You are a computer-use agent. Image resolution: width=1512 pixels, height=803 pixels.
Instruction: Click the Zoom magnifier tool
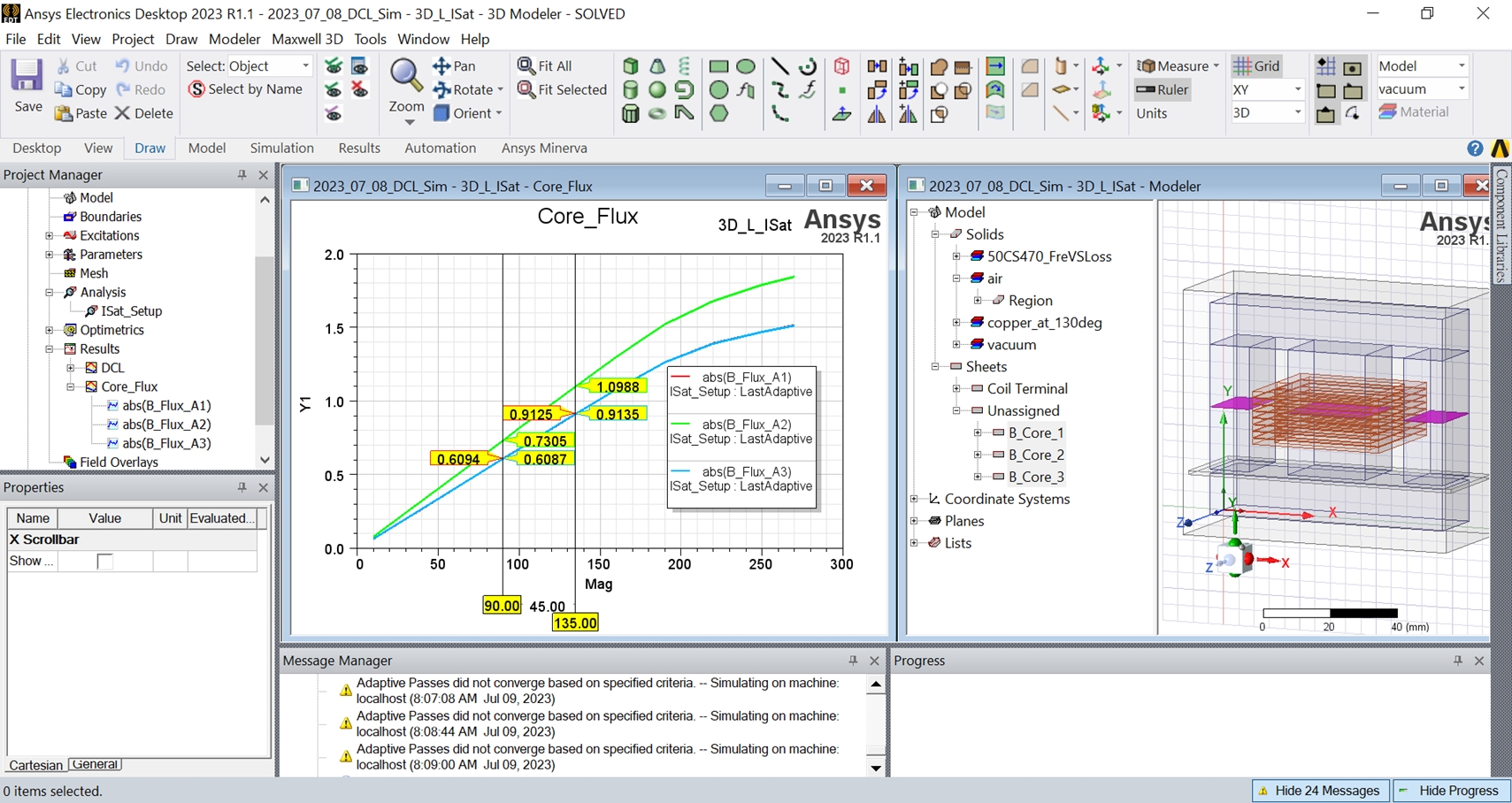click(406, 76)
